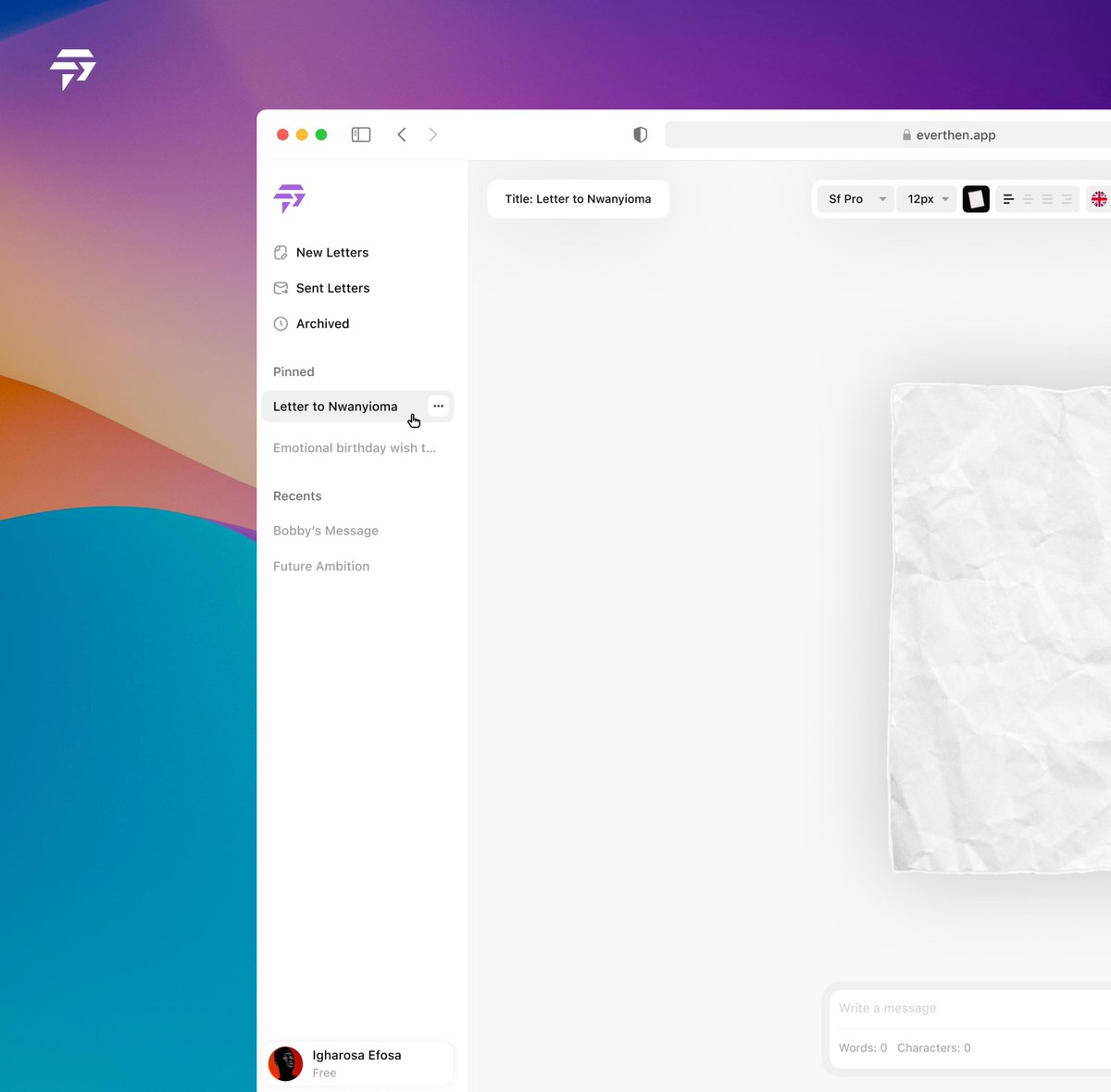This screenshot has height=1092, width=1111.
Task: Go forward with the browser forward arrow
Action: click(433, 134)
